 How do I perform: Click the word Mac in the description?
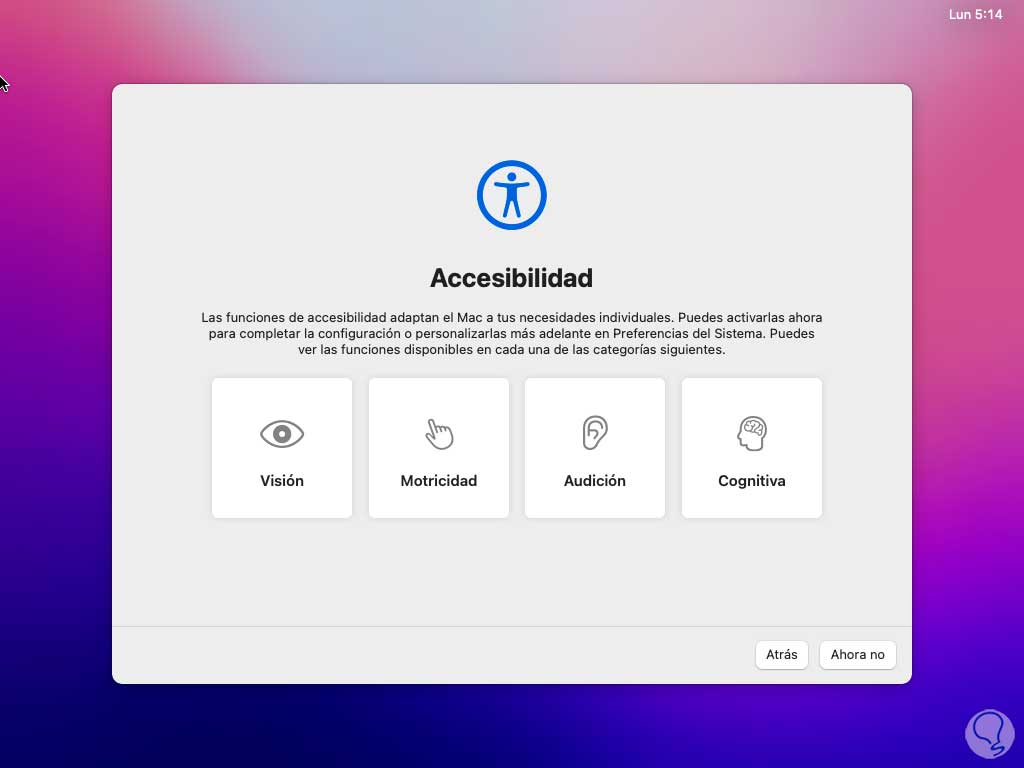coord(469,317)
